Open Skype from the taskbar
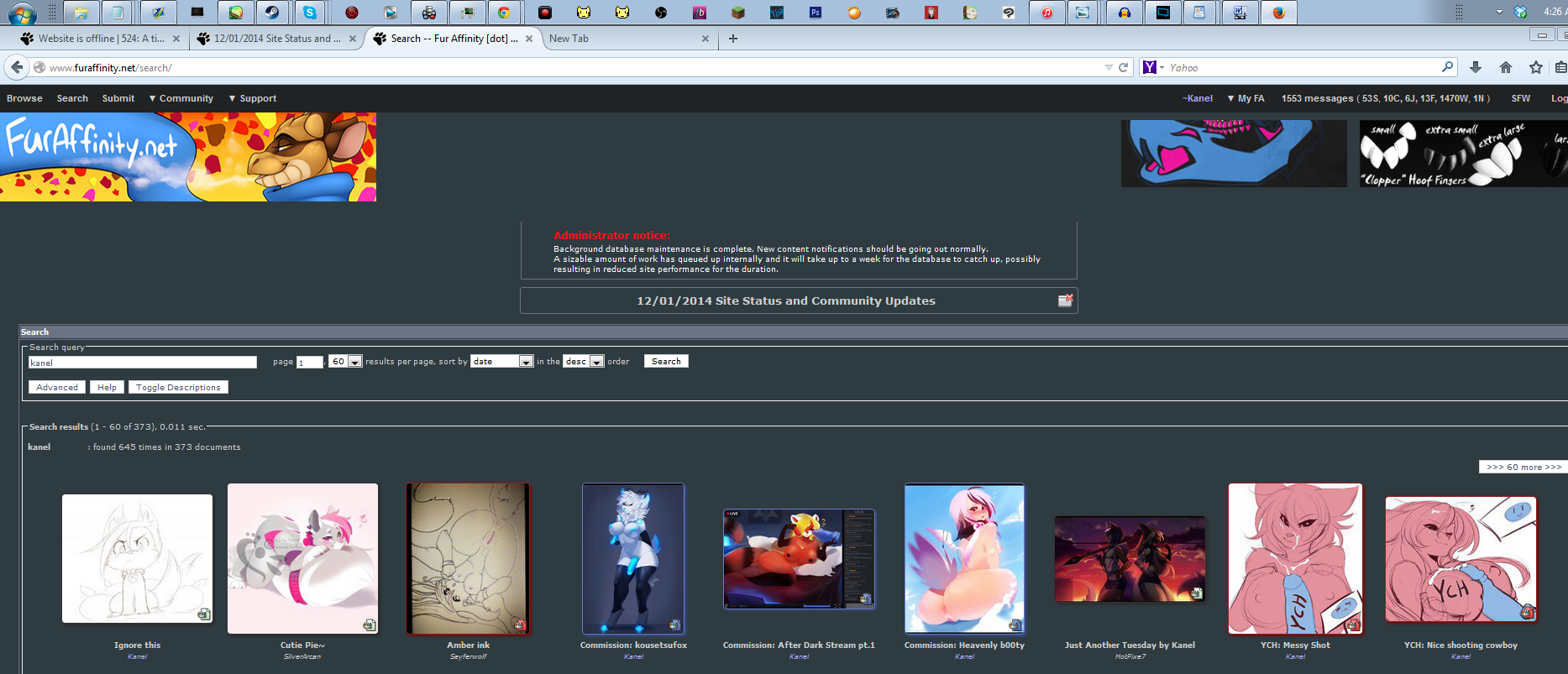This screenshot has width=1568, height=674. coord(310,13)
